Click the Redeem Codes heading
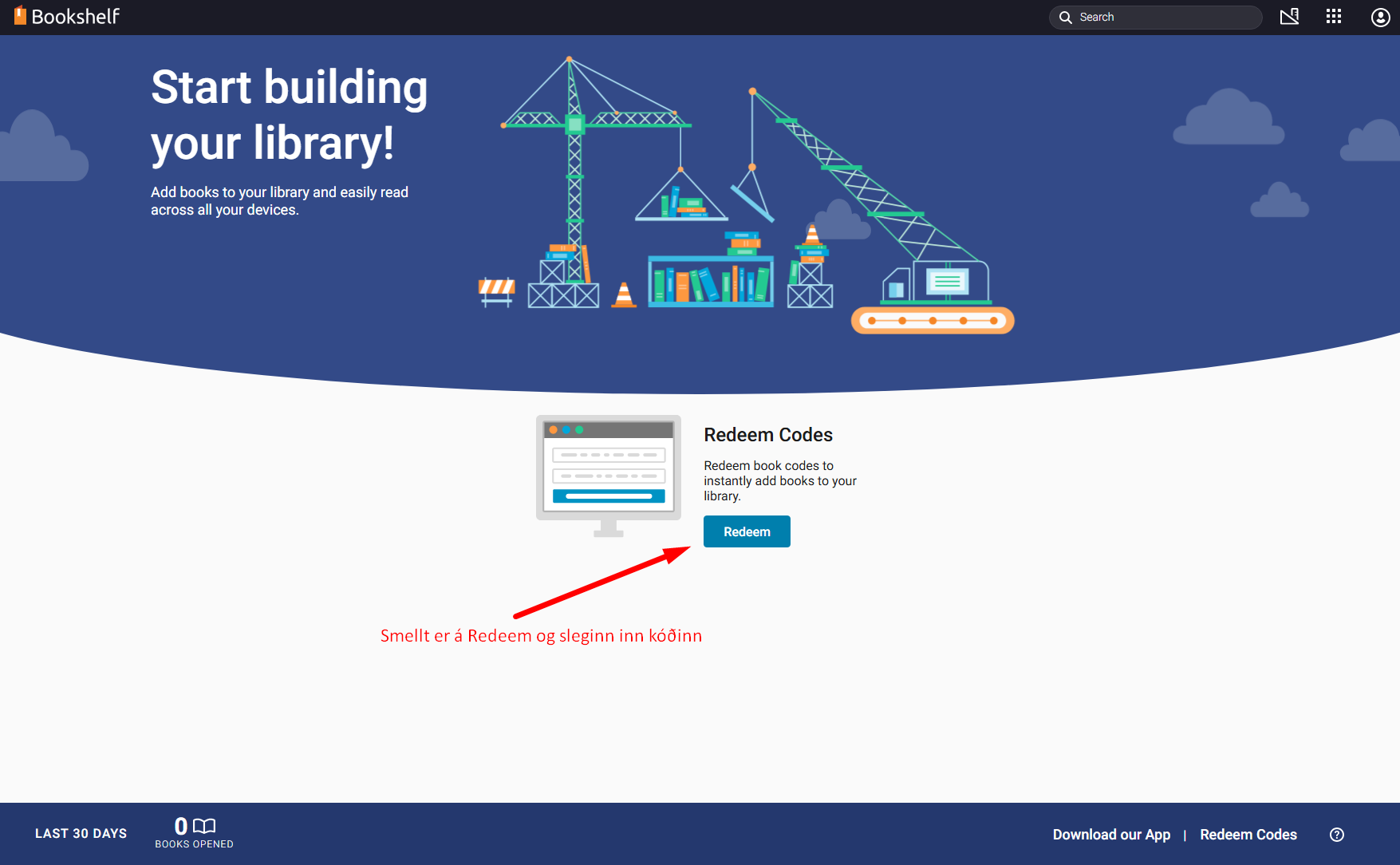The height and width of the screenshot is (865, 1400). (x=767, y=435)
